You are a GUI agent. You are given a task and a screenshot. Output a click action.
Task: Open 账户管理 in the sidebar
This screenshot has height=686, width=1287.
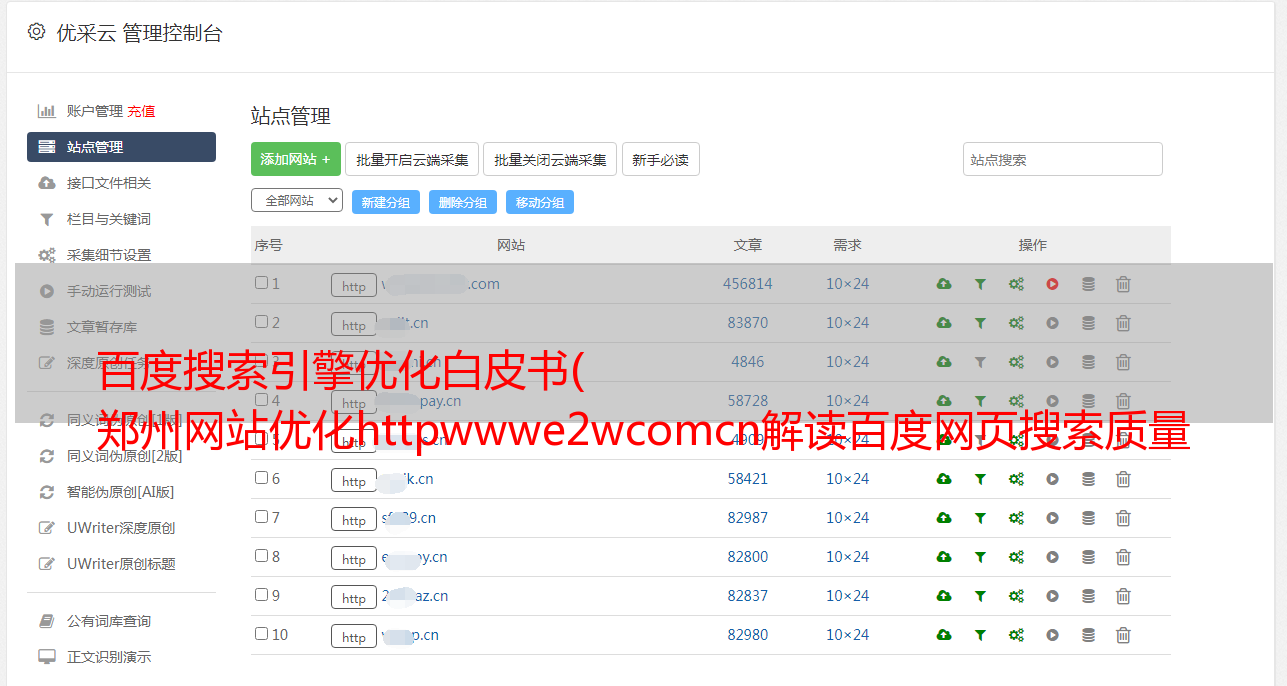[x=95, y=111]
